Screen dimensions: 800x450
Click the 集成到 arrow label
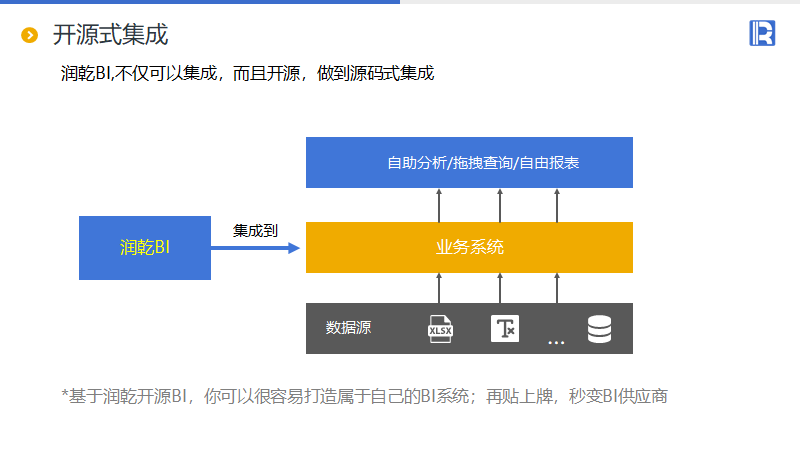tap(255, 231)
